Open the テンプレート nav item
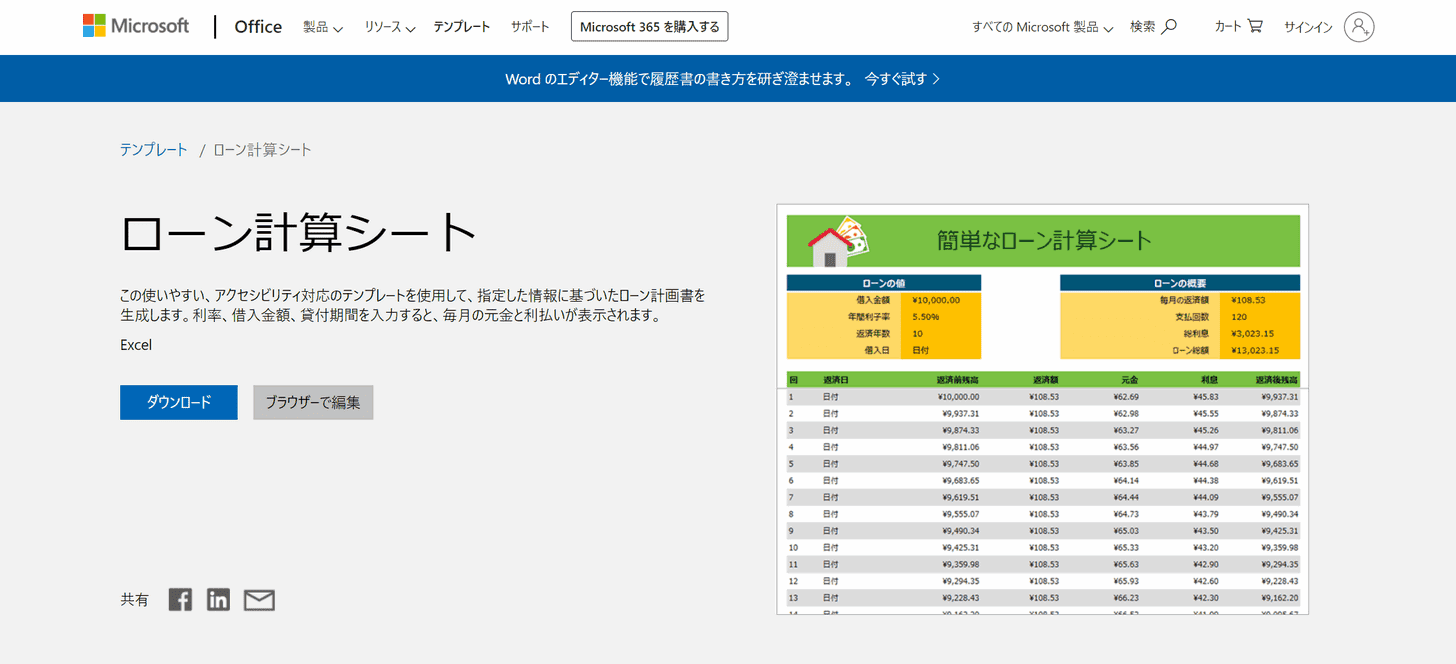This screenshot has height=664, width=1456. (462, 27)
